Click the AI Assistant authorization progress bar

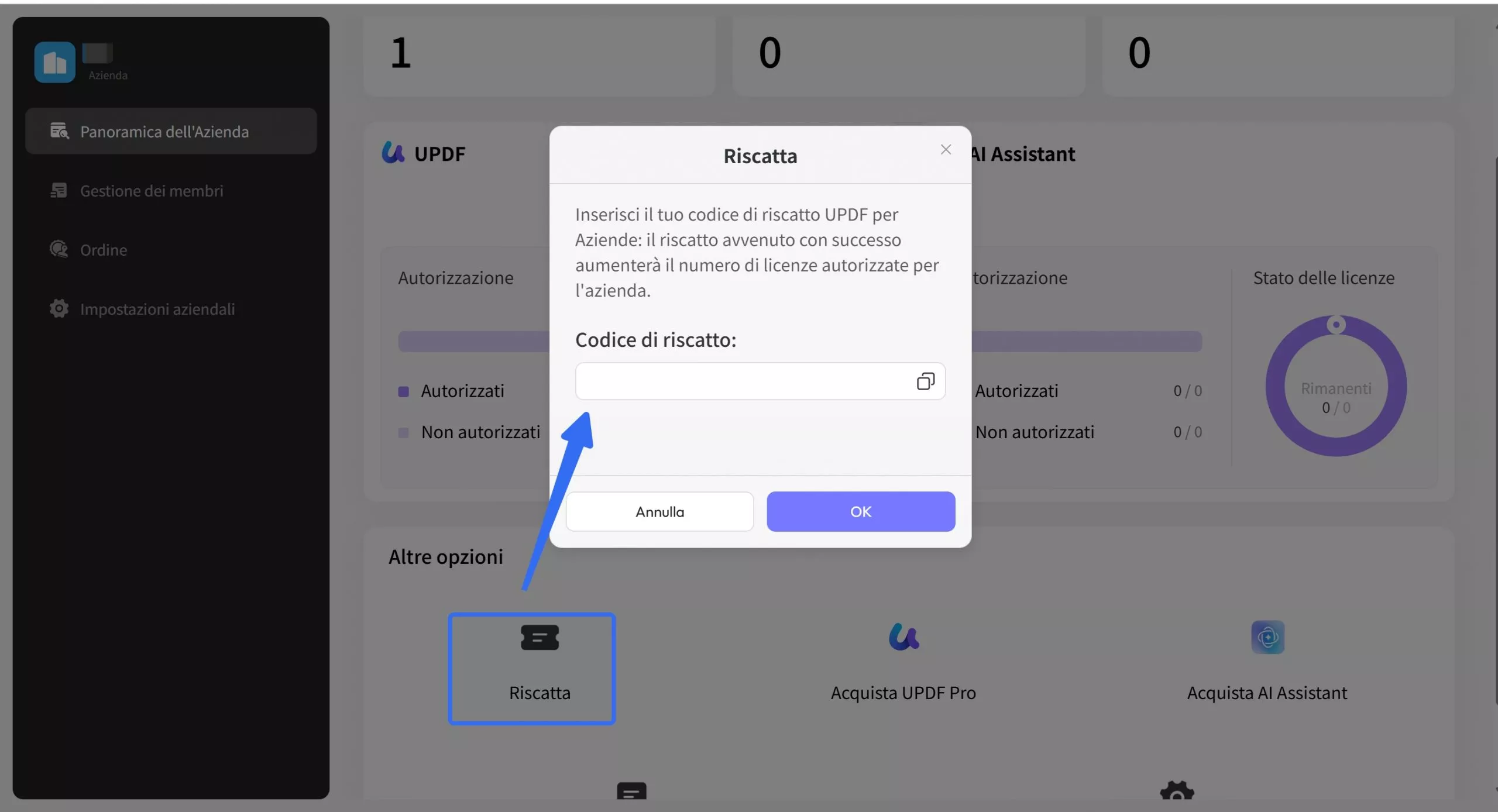1087,342
